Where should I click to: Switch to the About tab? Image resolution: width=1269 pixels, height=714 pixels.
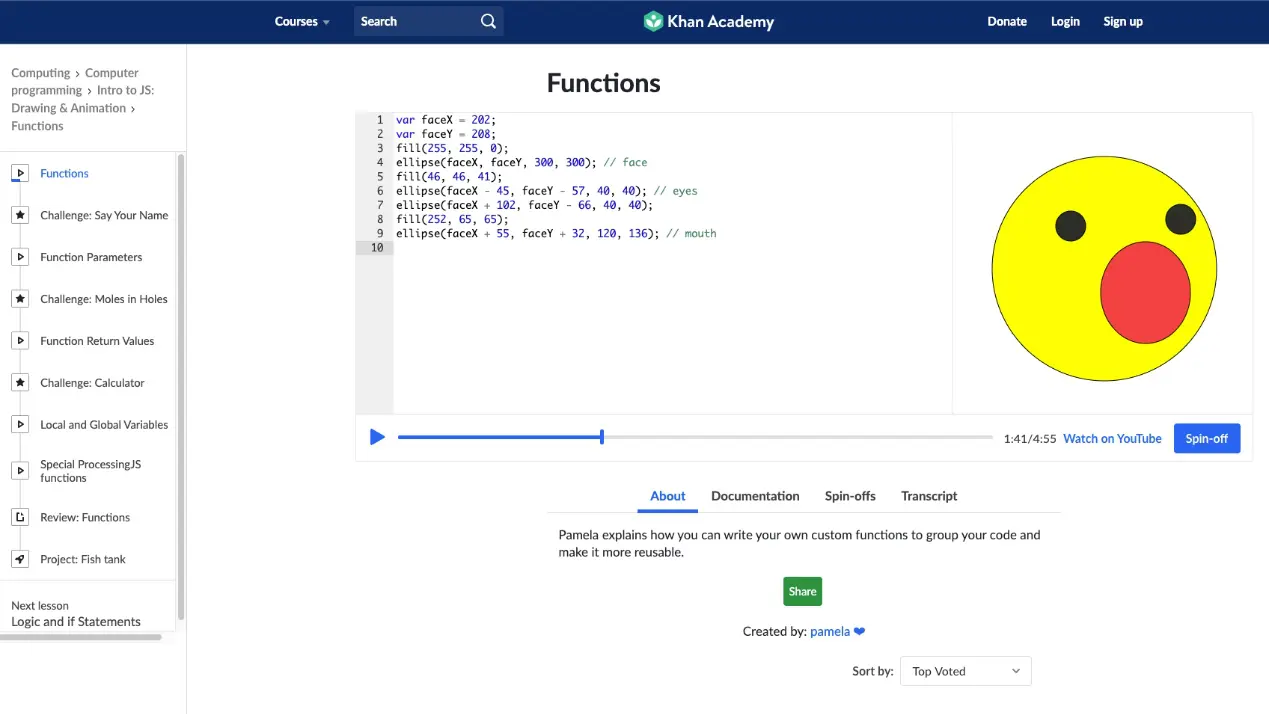click(668, 496)
